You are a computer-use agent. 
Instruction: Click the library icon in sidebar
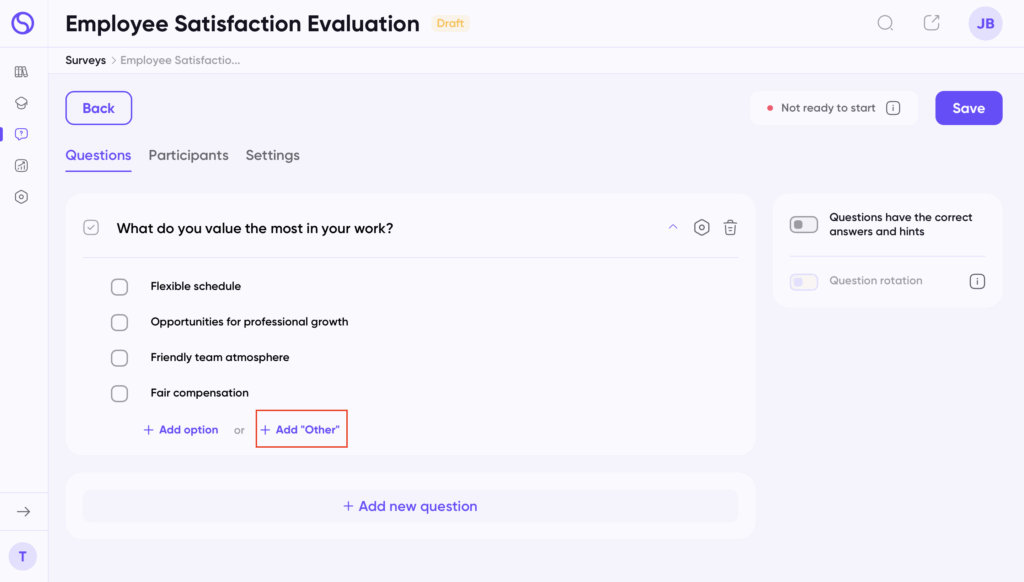click(21, 72)
